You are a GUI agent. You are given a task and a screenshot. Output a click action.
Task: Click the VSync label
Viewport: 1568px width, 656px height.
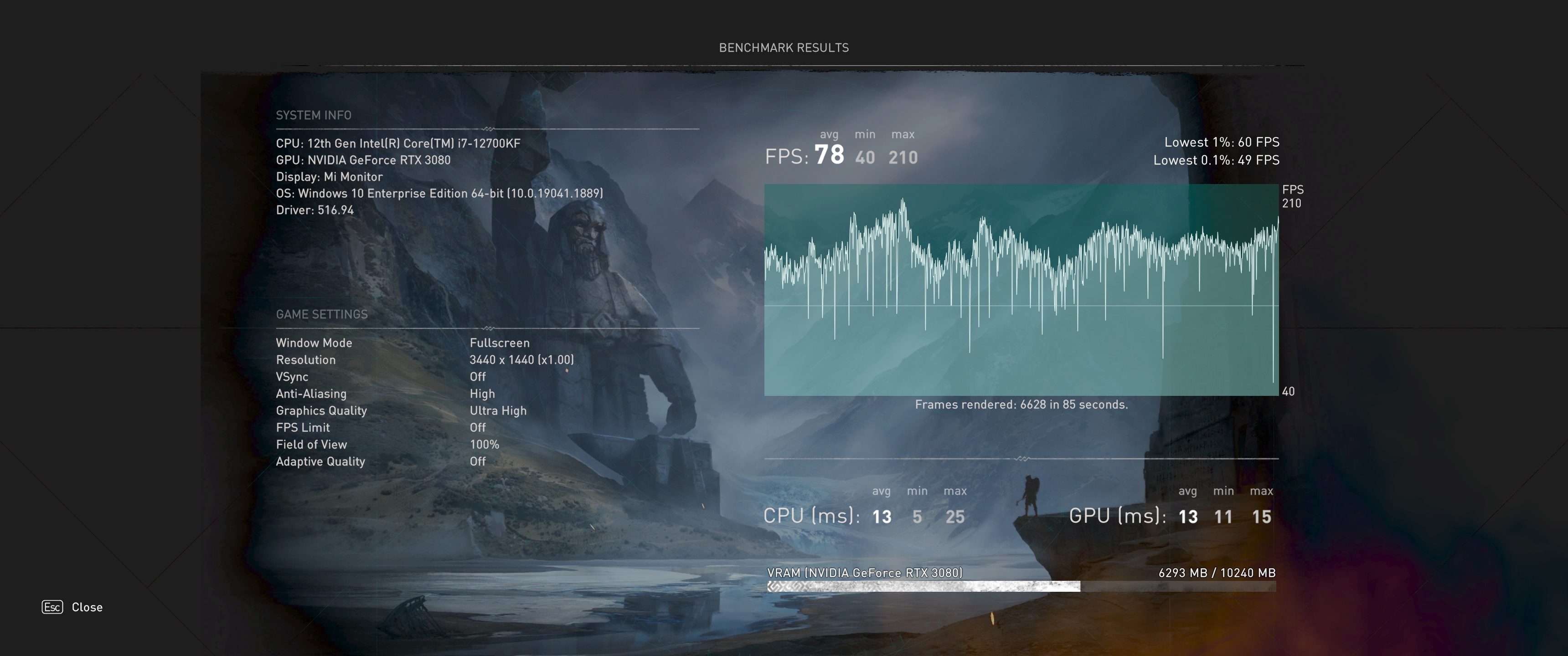coord(292,377)
